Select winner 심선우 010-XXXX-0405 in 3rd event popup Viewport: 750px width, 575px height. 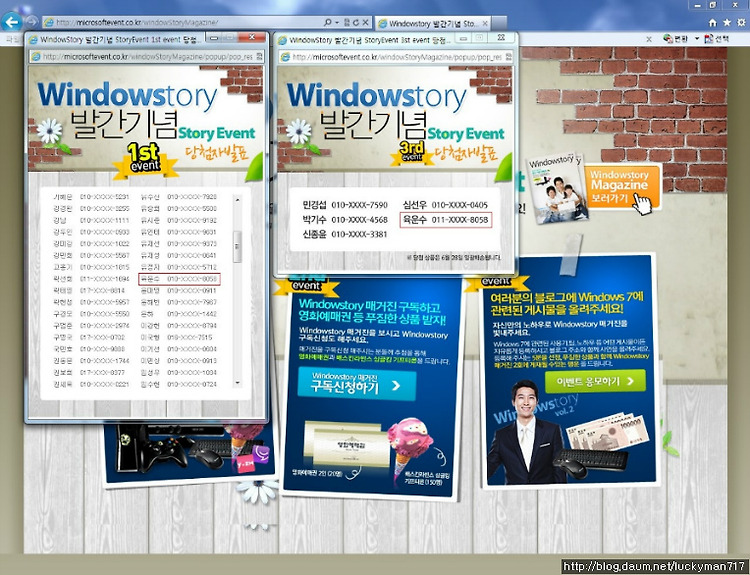[x=445, y=205]
